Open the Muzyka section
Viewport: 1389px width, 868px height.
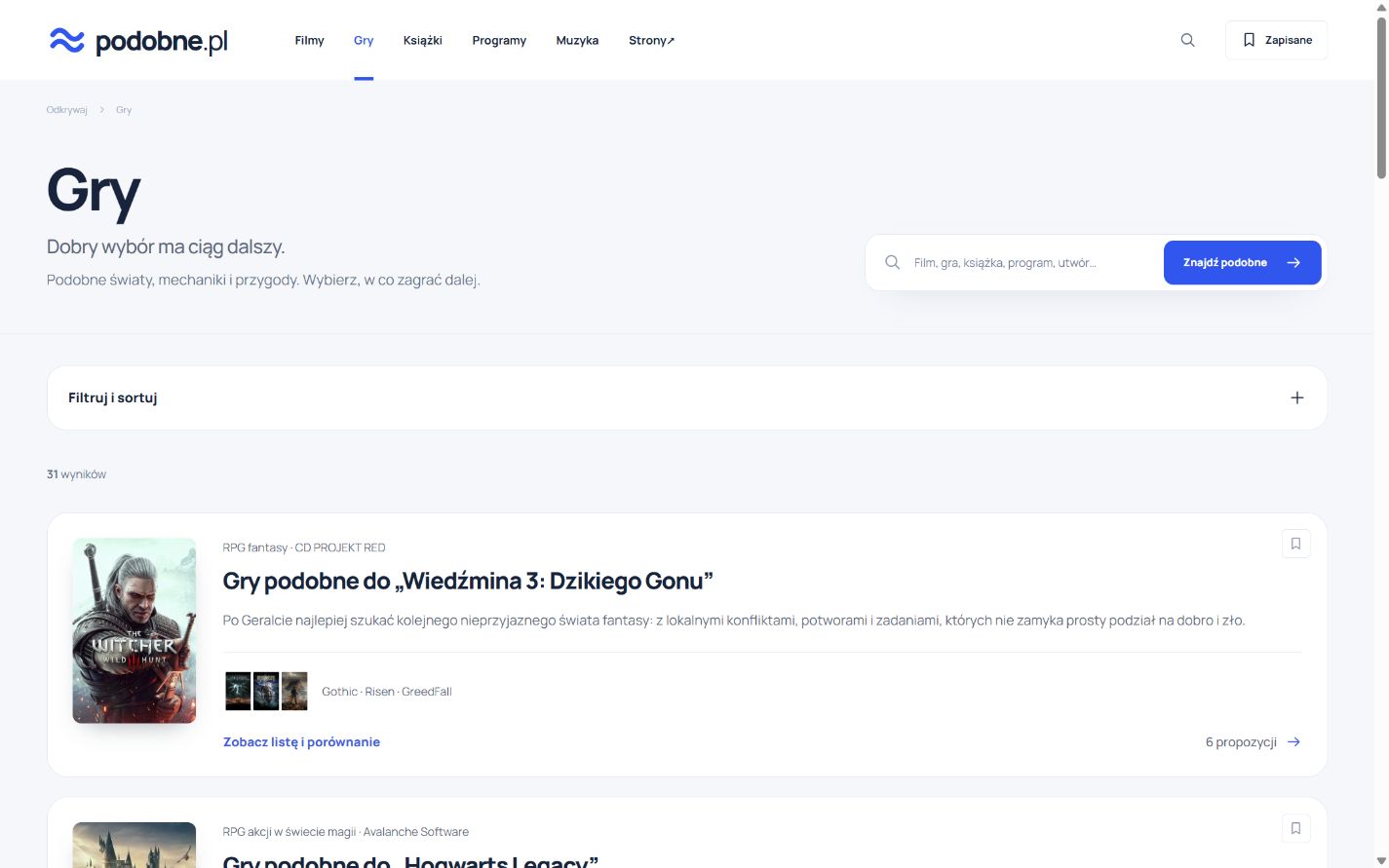tap(577, 40)
